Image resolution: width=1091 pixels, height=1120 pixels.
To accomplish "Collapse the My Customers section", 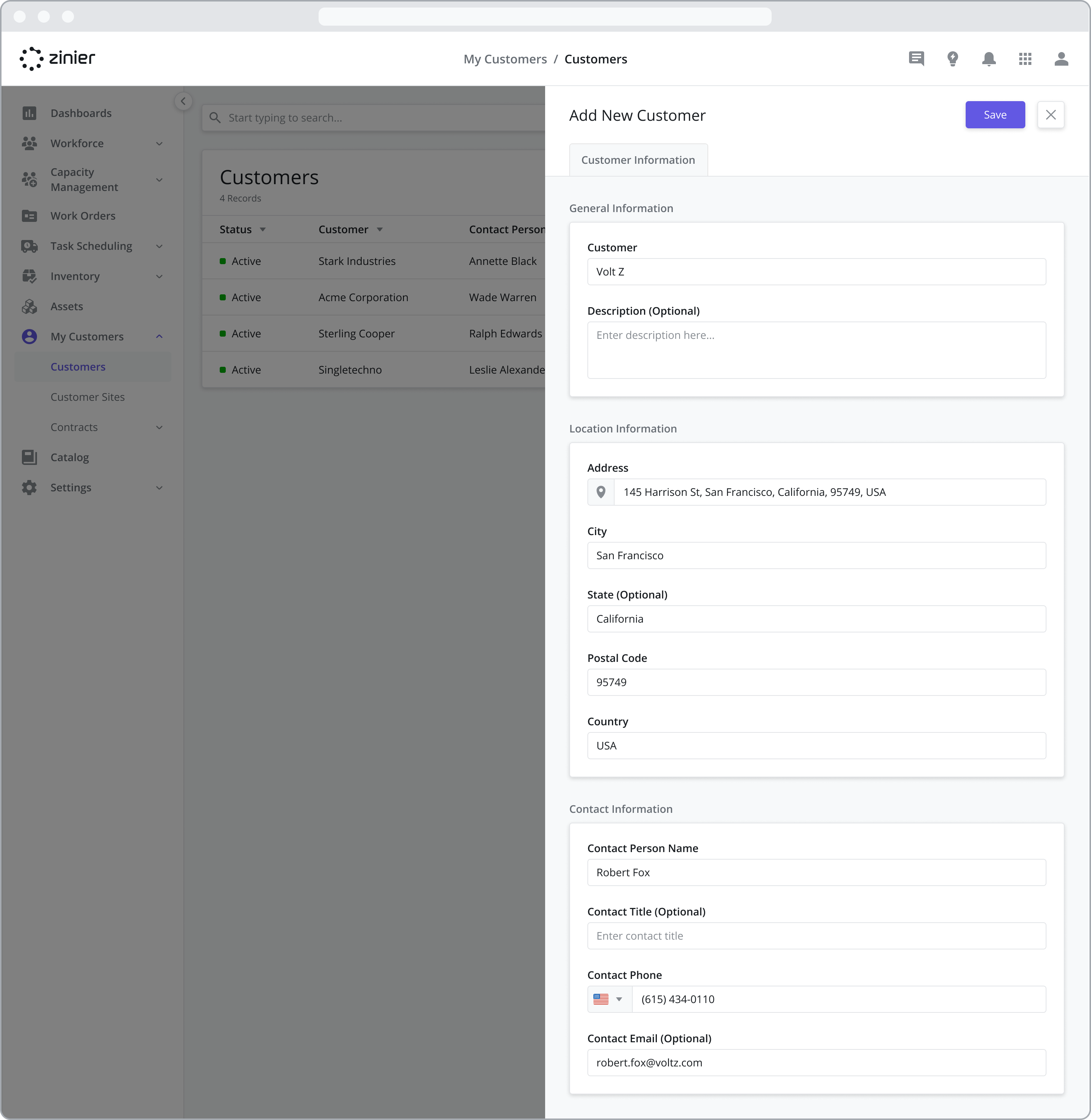I will click(x=159, y=336).
